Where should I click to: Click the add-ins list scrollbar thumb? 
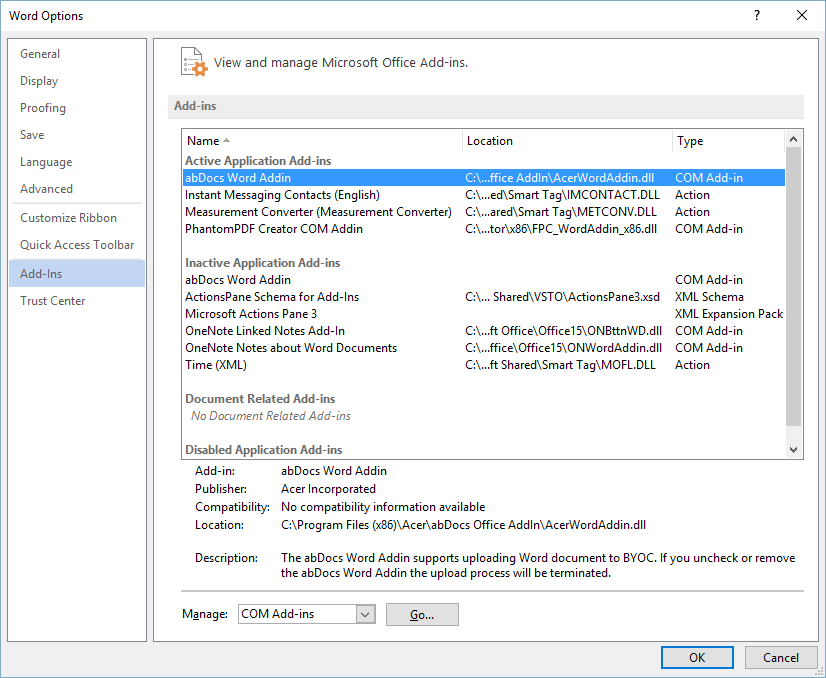[x=793, y=287]
